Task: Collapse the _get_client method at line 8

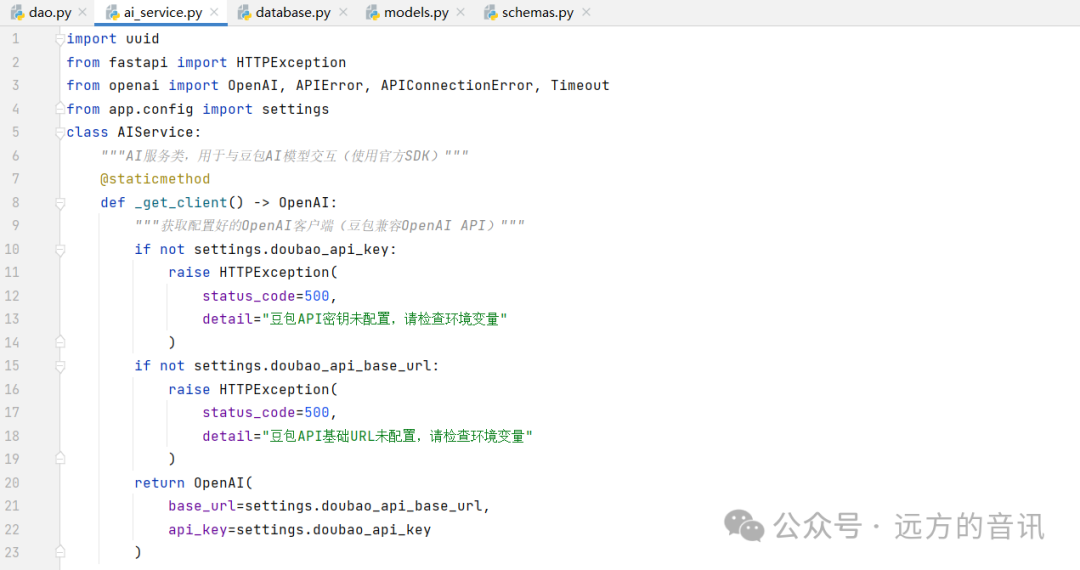Action: pos(60,202)
